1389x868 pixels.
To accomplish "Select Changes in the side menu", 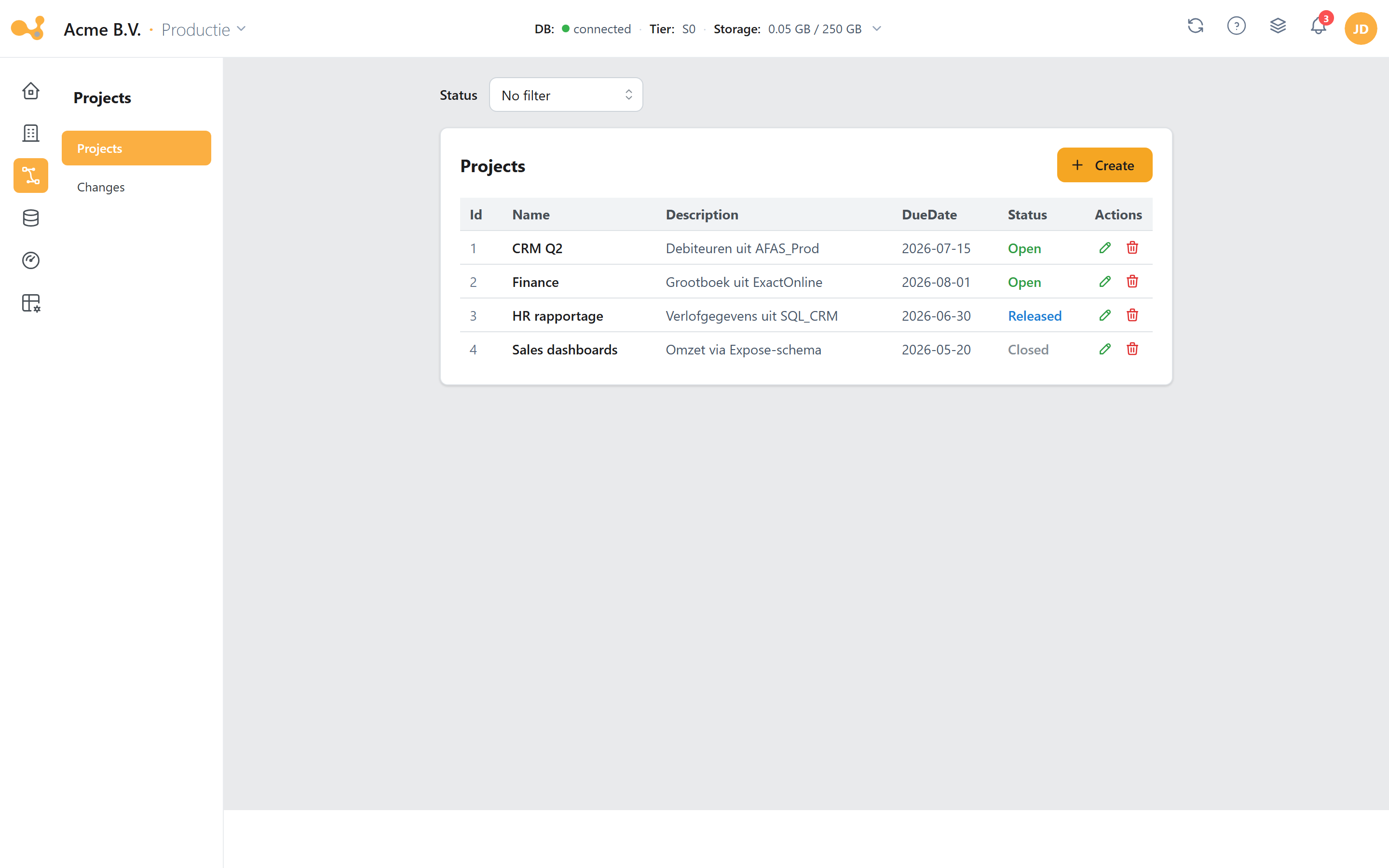I will pos(136,187).
